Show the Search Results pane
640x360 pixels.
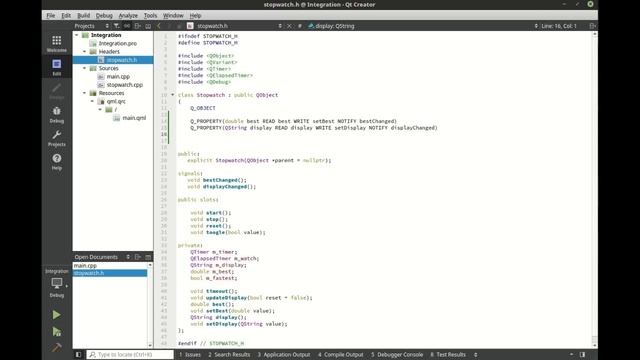229,355
